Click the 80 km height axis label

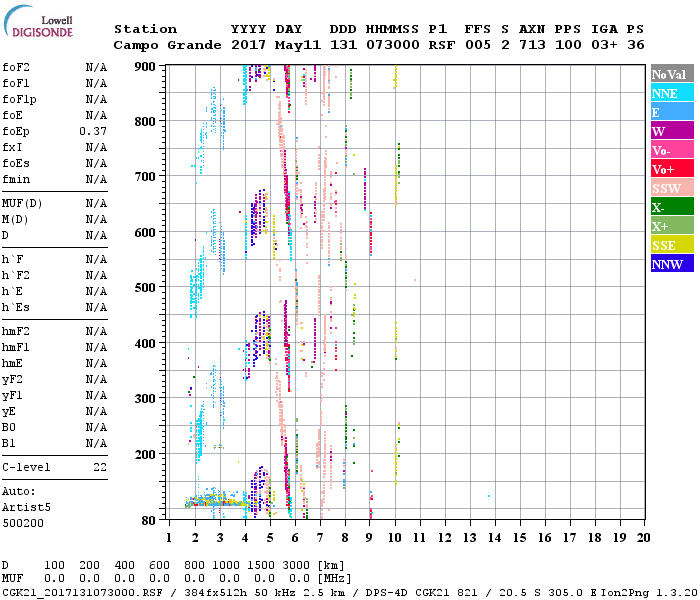149,521
